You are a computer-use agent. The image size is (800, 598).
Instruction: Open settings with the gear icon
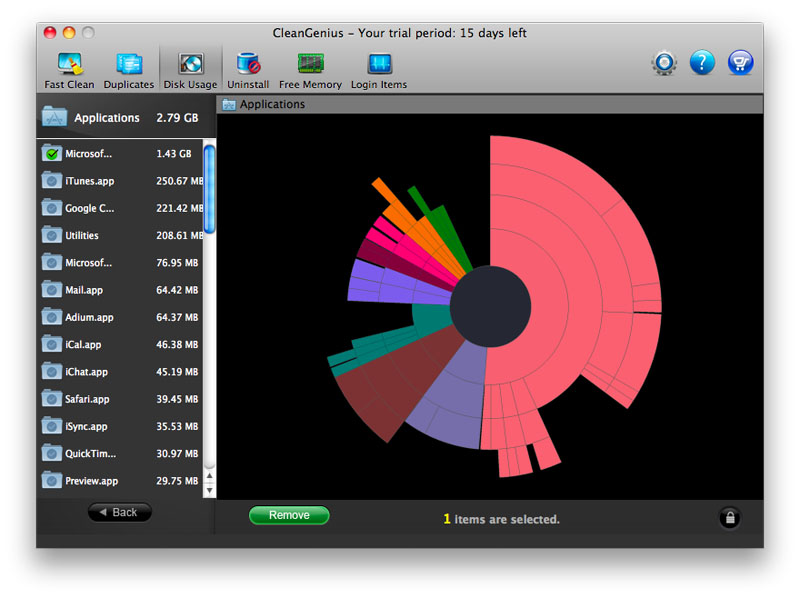point(664,63)
